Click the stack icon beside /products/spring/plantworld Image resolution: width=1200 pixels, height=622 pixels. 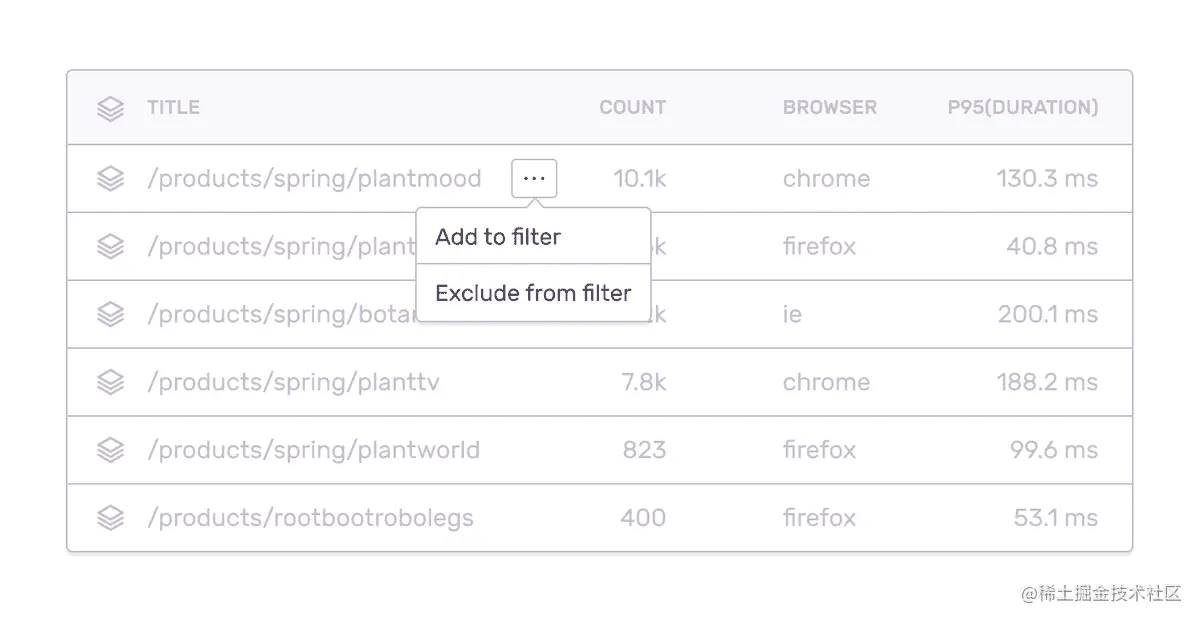(110, 450)
